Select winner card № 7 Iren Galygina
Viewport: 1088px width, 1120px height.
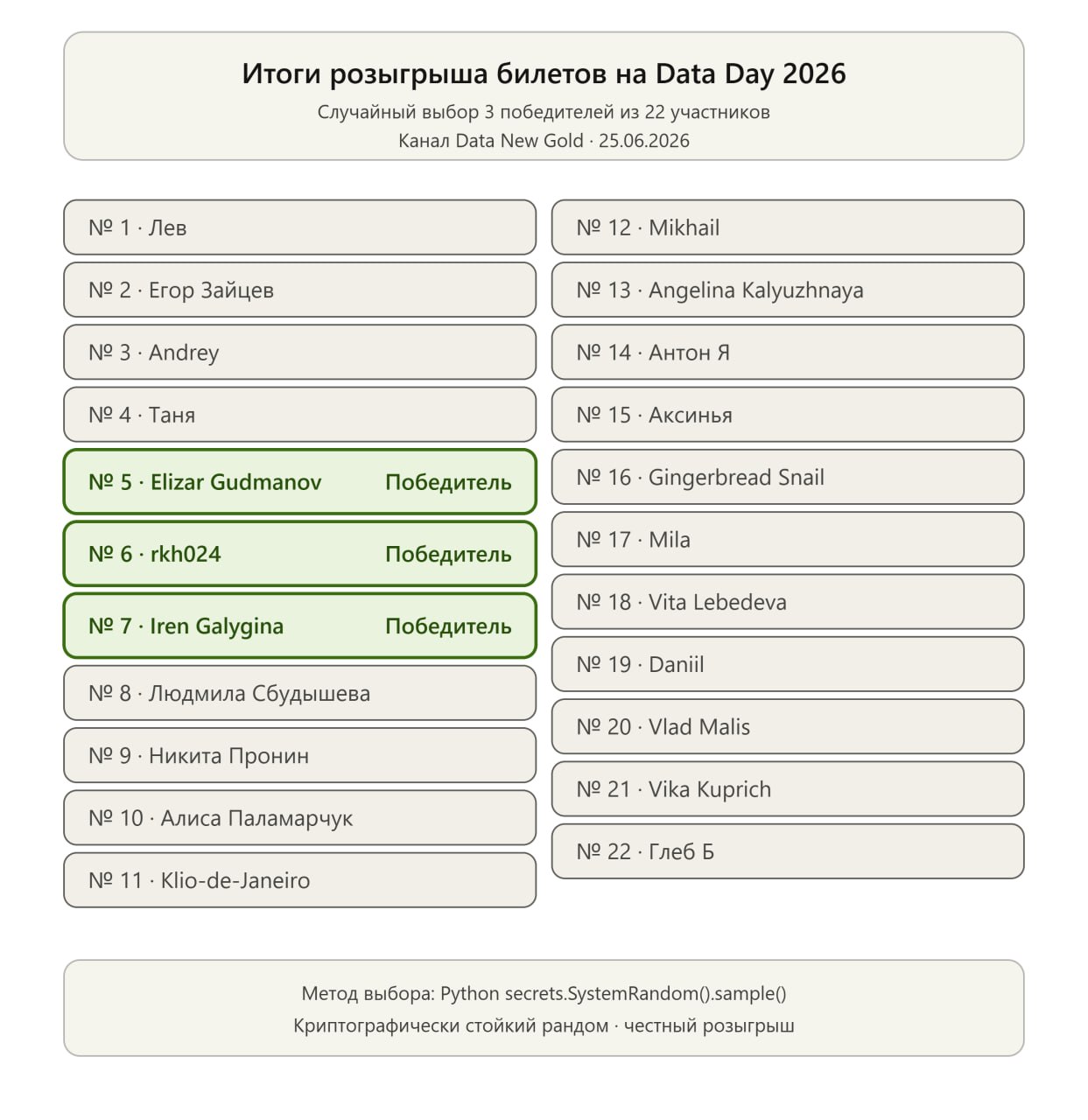coord(299,626)
